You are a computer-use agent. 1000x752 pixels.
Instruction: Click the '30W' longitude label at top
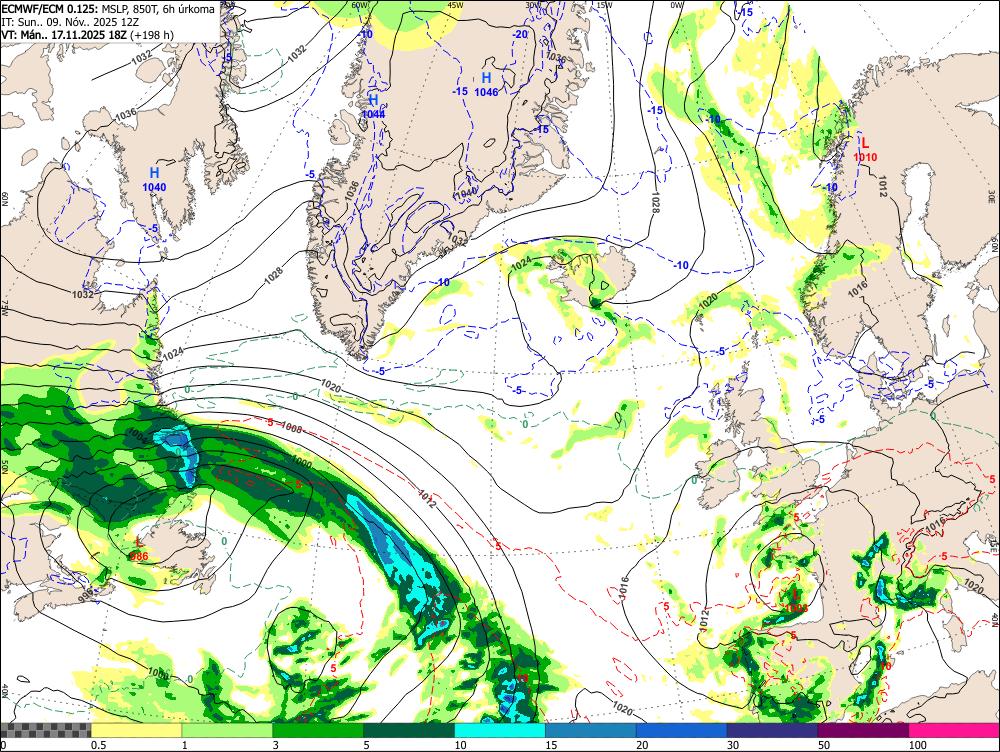click(533, 5)
